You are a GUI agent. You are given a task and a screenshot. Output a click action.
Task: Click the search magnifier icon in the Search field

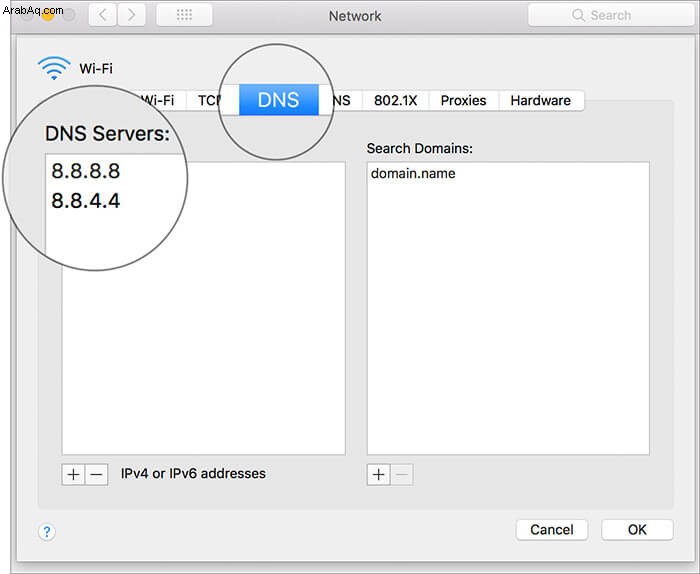point(578,15)
